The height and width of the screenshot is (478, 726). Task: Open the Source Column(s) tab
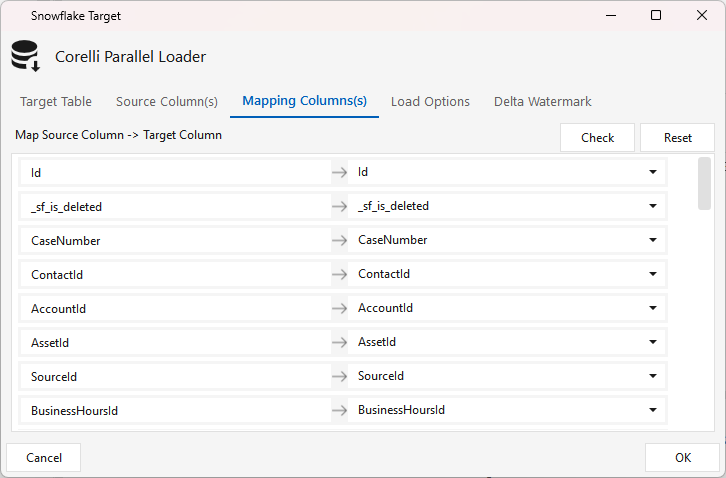(167, 101)
